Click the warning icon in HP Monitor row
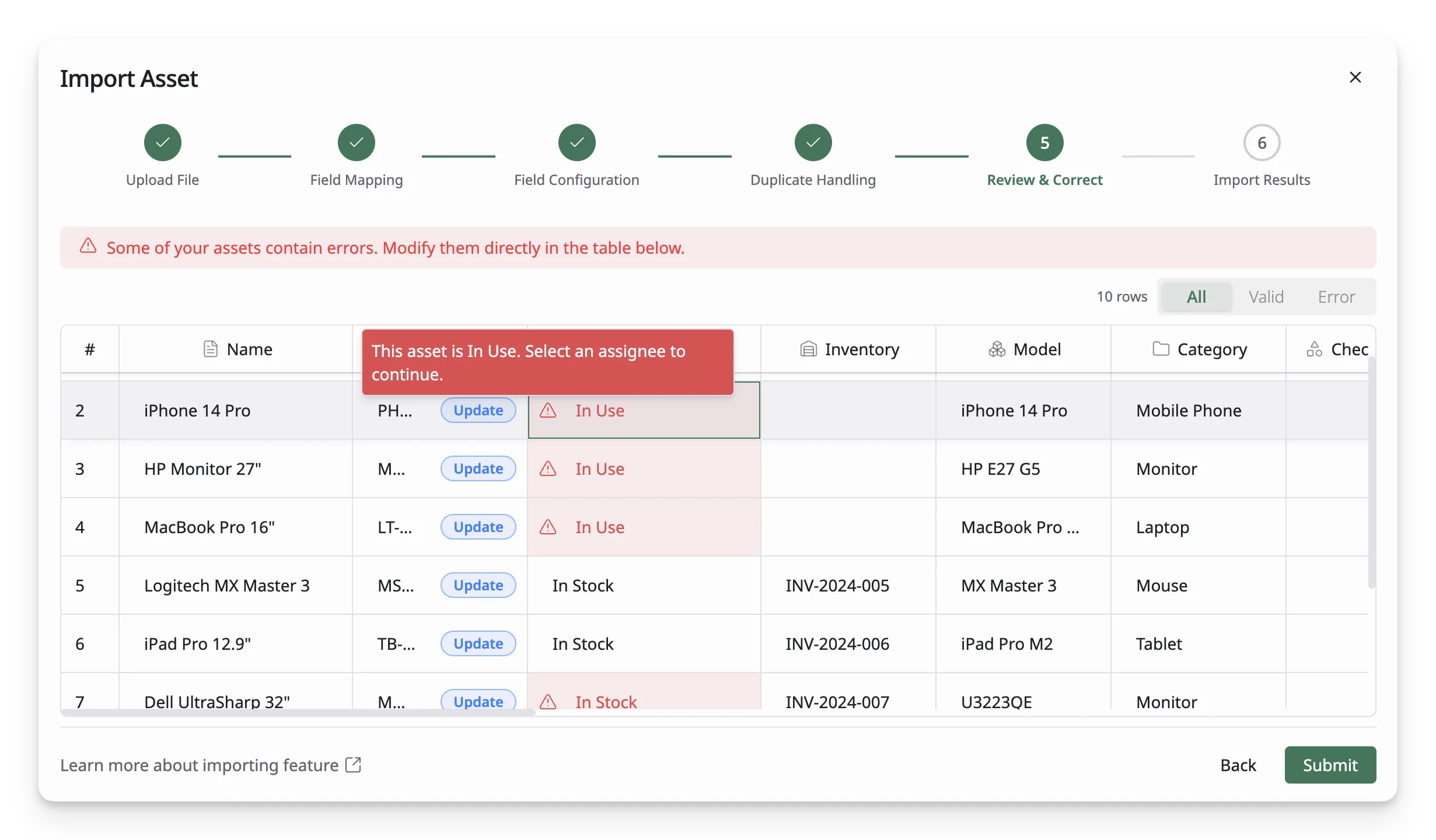Screen dimensions: 1436x840 [x=548, y=468]
